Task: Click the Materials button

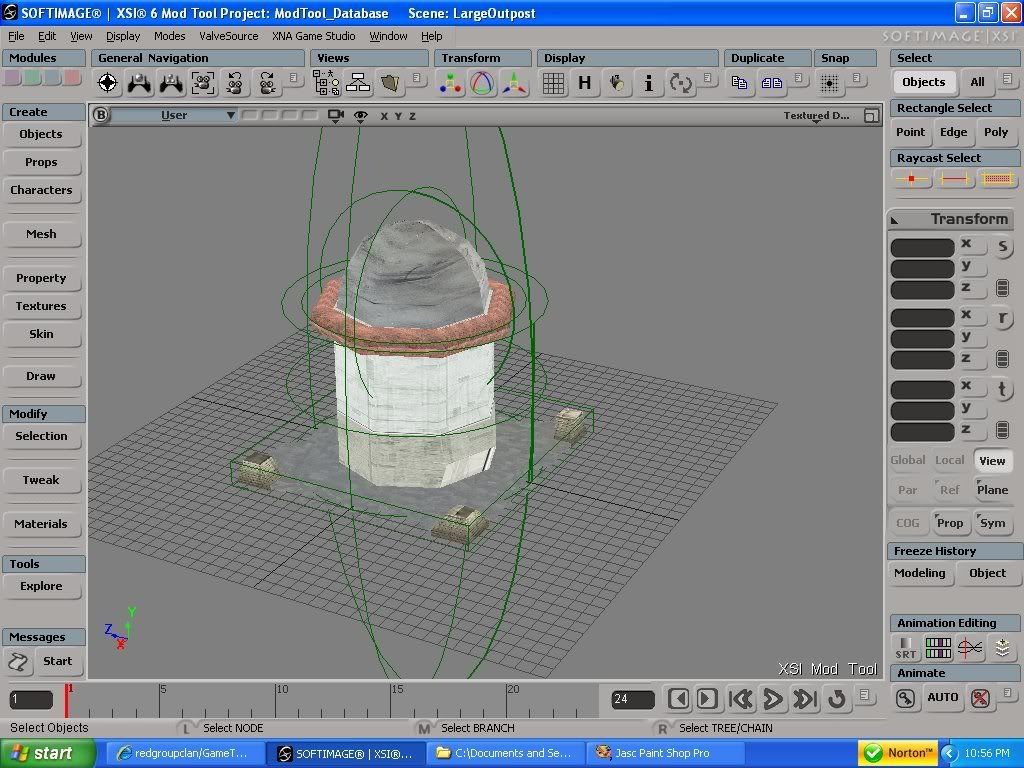Action: point(41,524)
